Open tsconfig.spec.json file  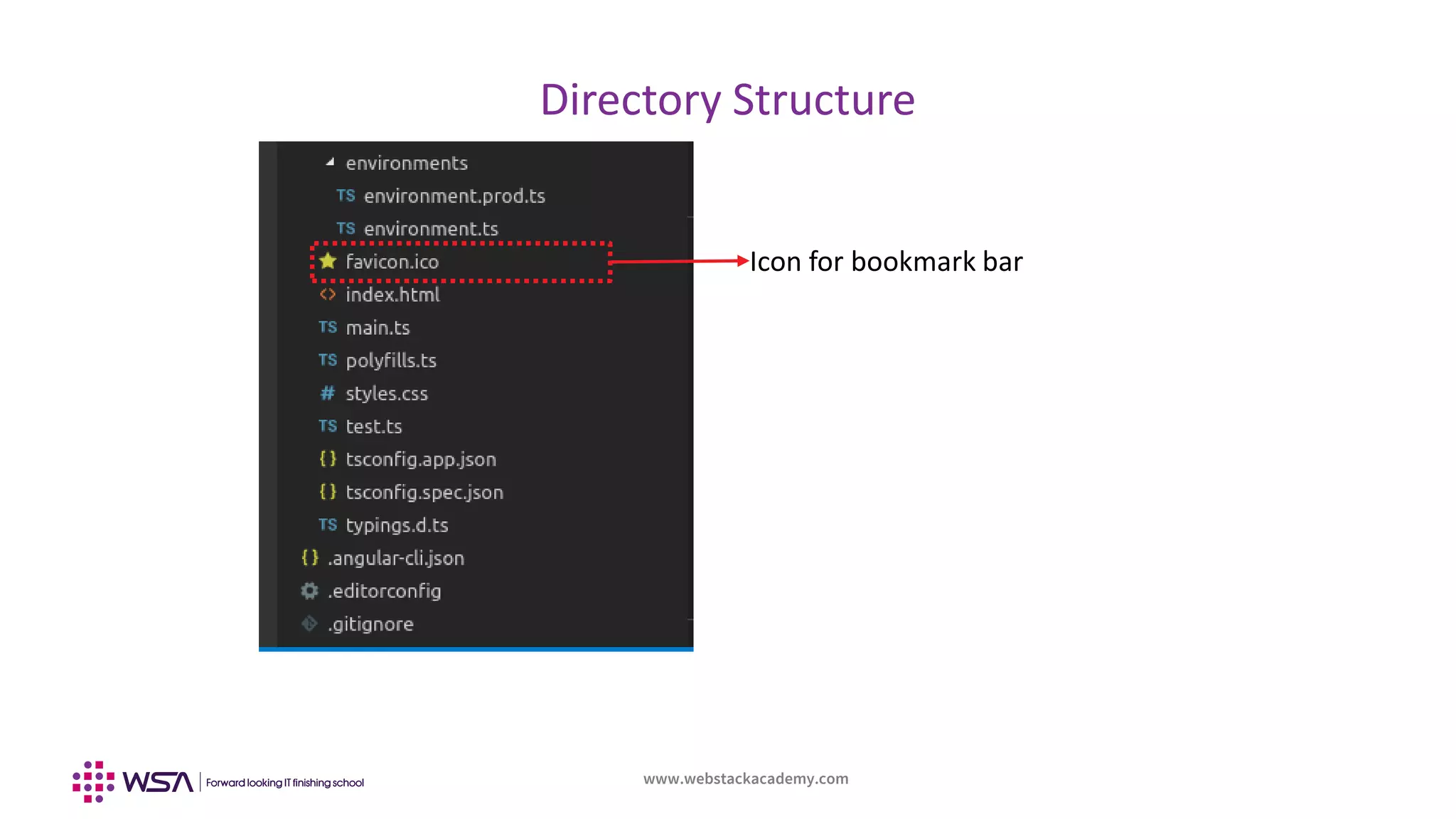(x=424, y=492)
